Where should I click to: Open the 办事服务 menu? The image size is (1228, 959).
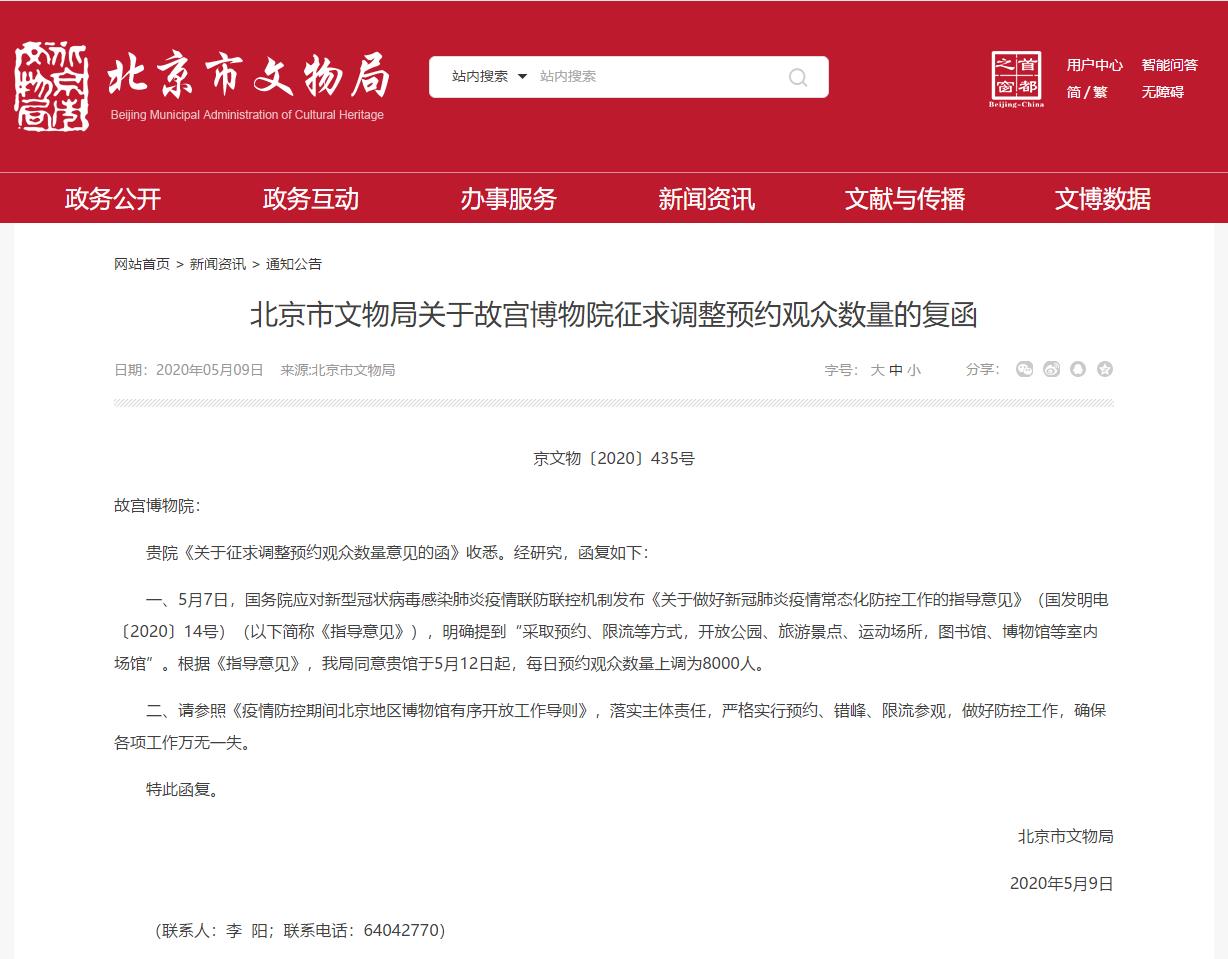click(508, 198)
